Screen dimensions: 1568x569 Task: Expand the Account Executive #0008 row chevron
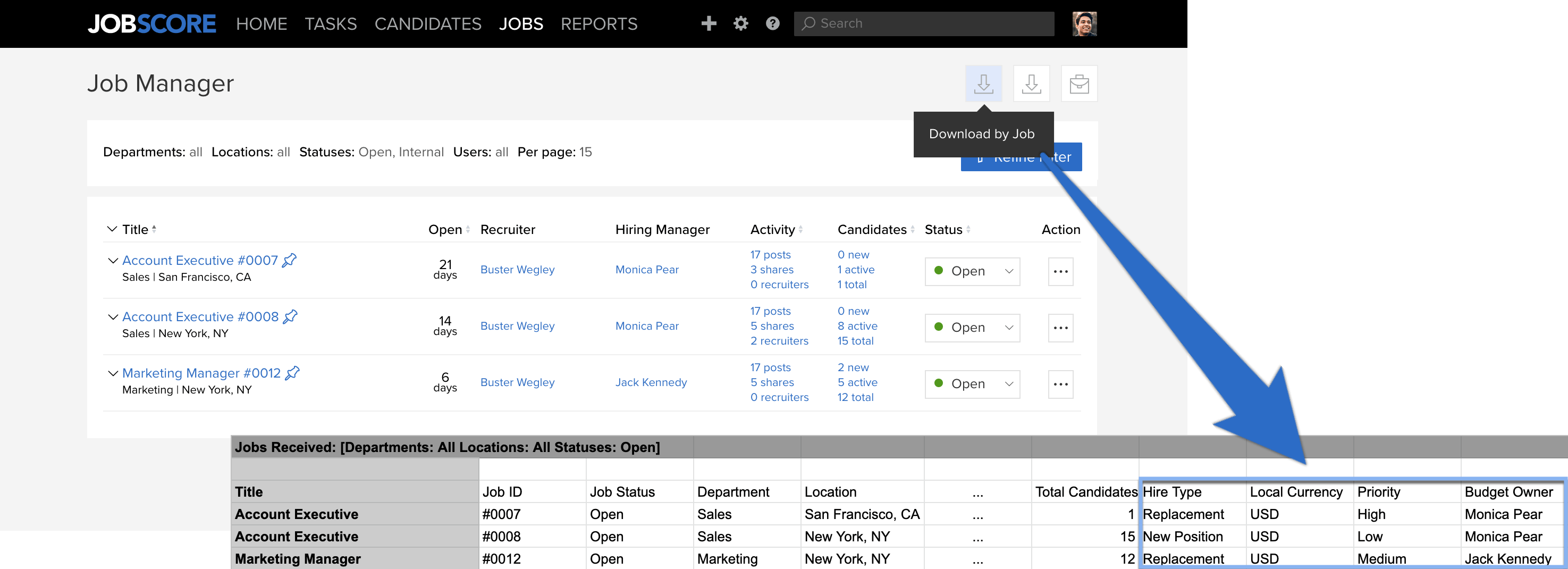pyautogui.click(x=113, y=317)
